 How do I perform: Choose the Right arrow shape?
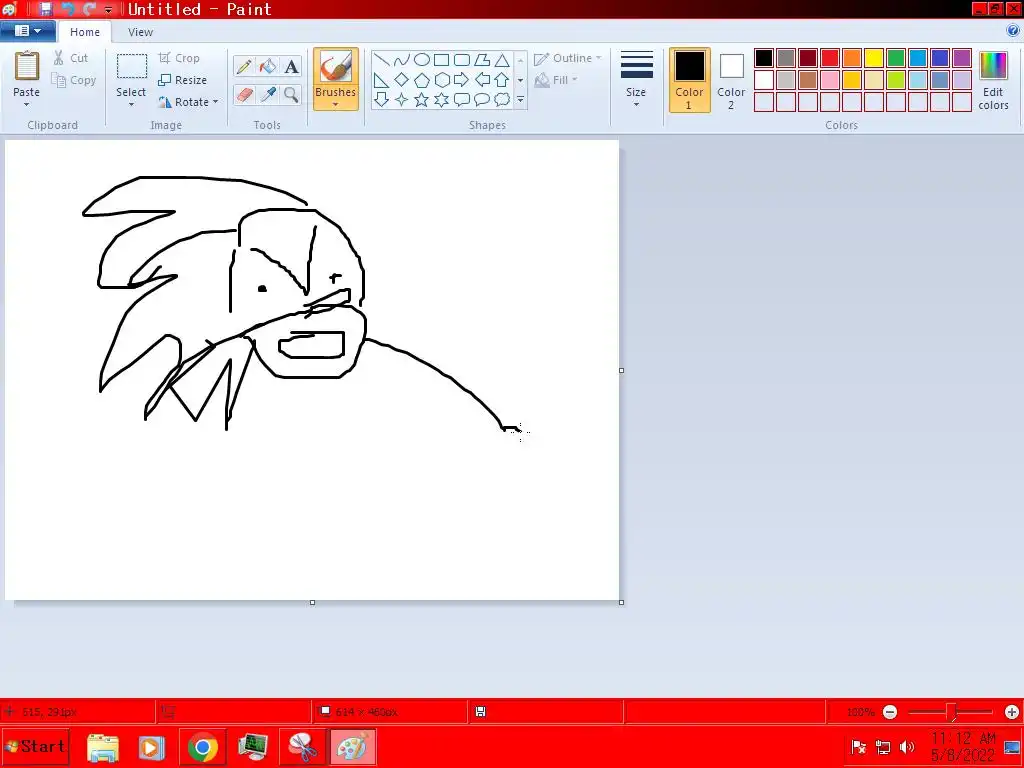[462, 80]
